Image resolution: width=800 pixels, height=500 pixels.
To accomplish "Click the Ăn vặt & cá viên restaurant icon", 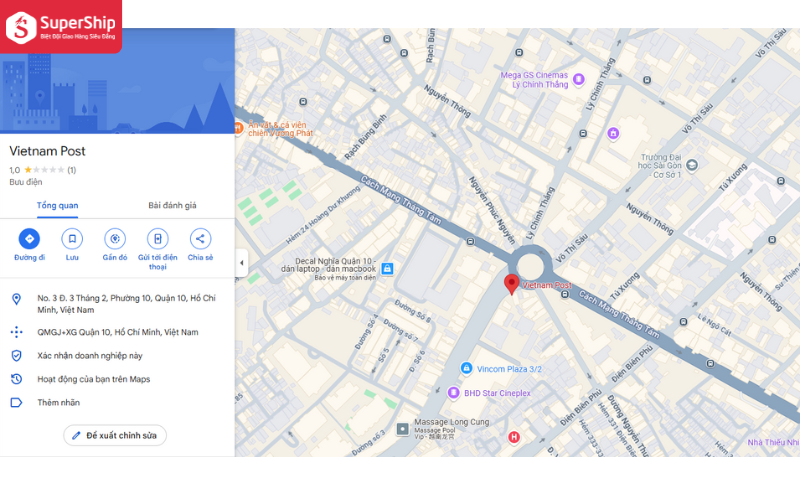I will tap(238, 128).
